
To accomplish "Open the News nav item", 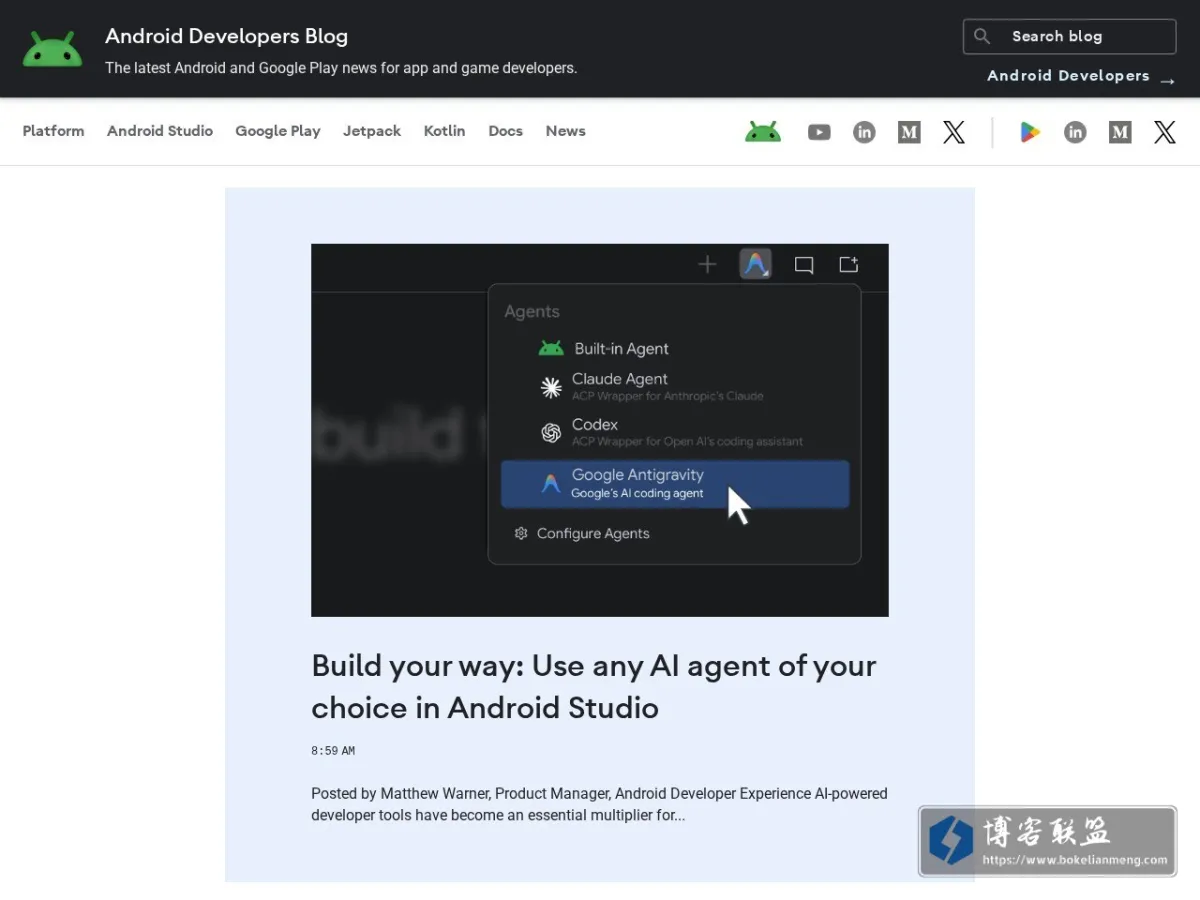I will (x=565, y=131).
